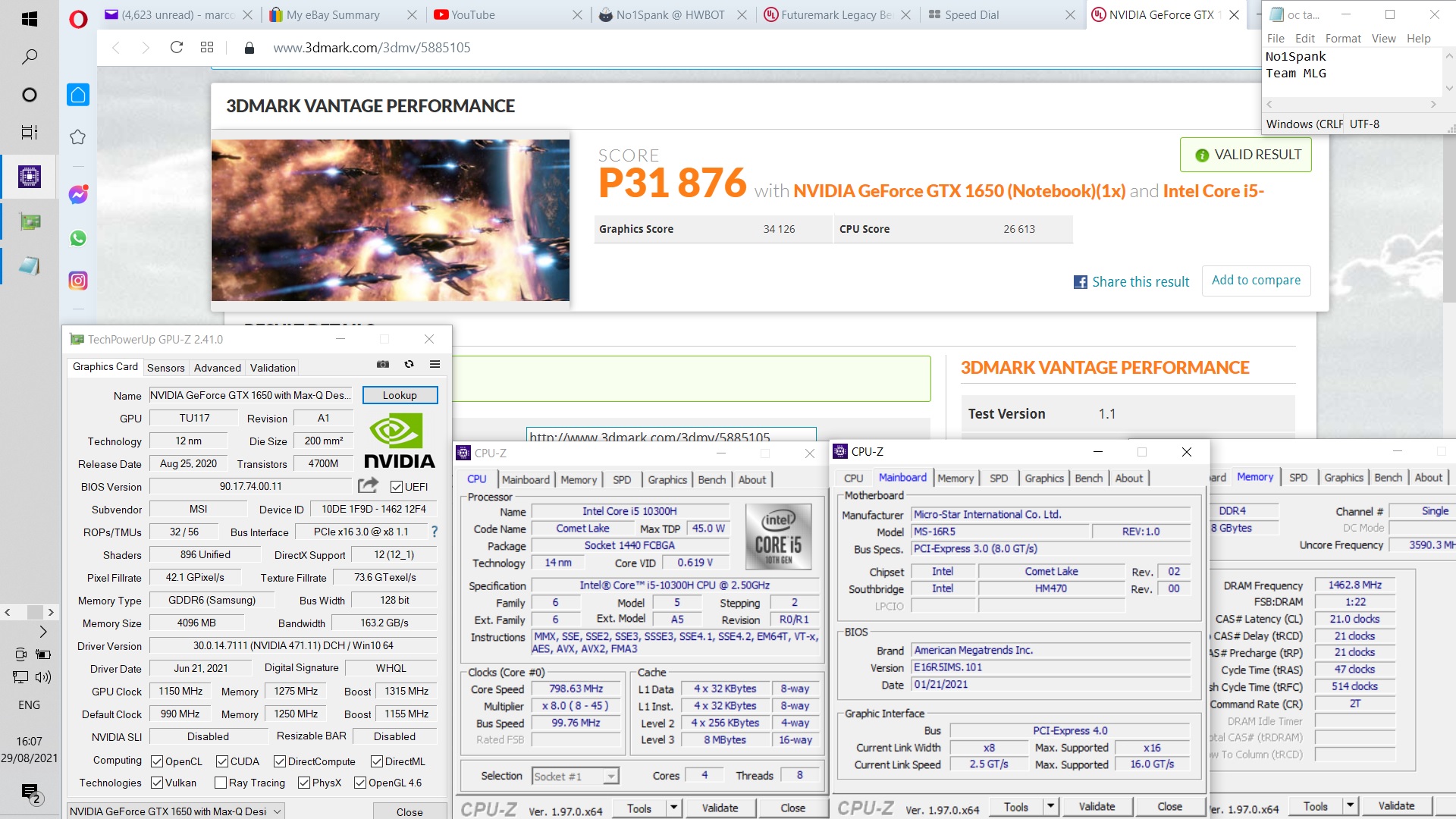
Task: Open Validation tab in GPU-Z
Action: (273, 368)
